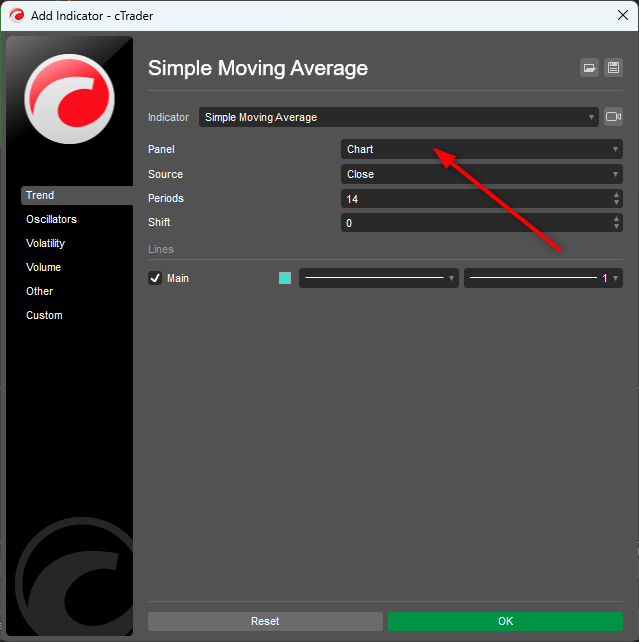Close the Add Indicator dialog
Image resolution: width=639 pixels, height=642 pixels.
pos(623,16)
